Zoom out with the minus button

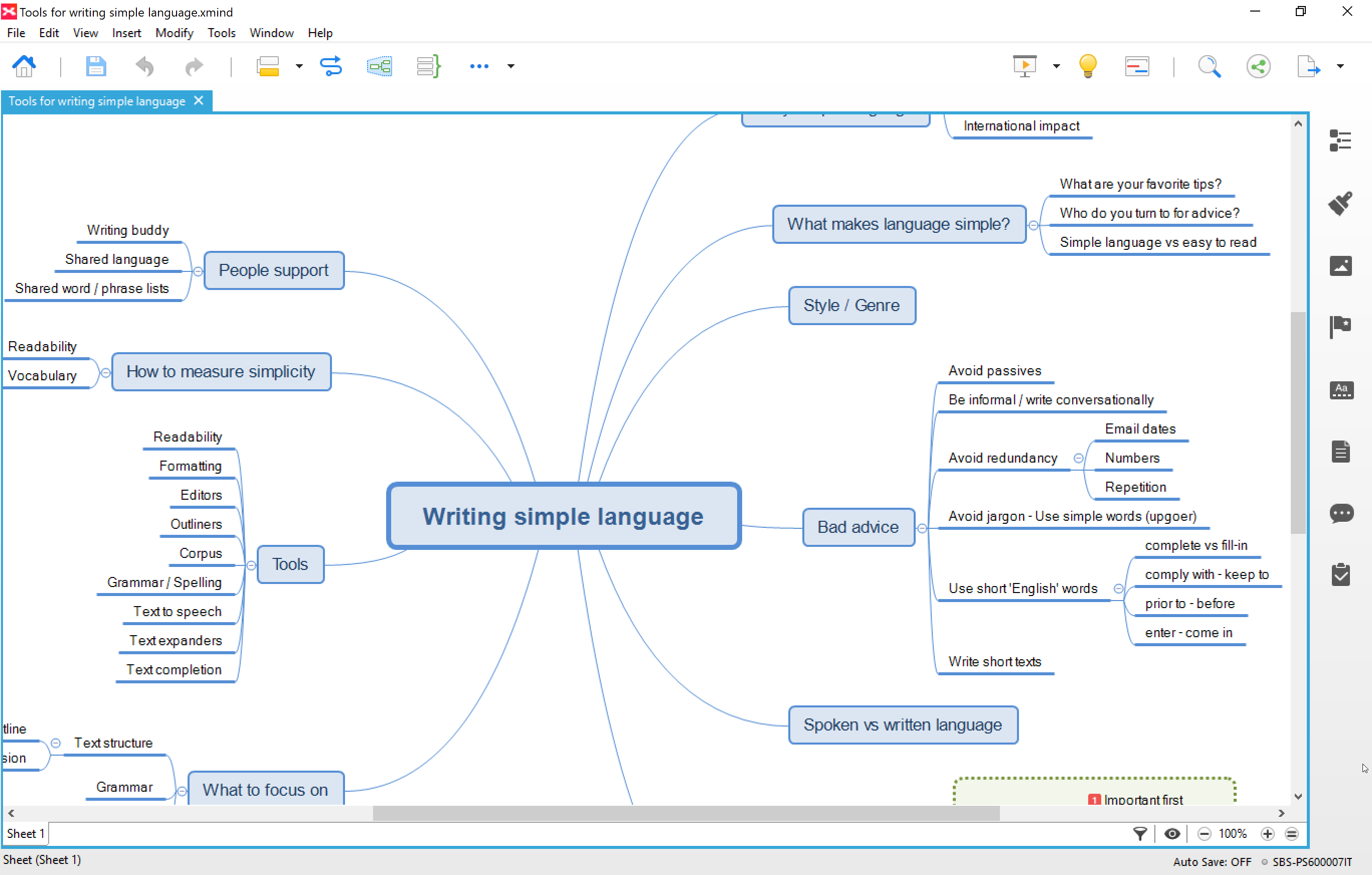[1204, 834]
